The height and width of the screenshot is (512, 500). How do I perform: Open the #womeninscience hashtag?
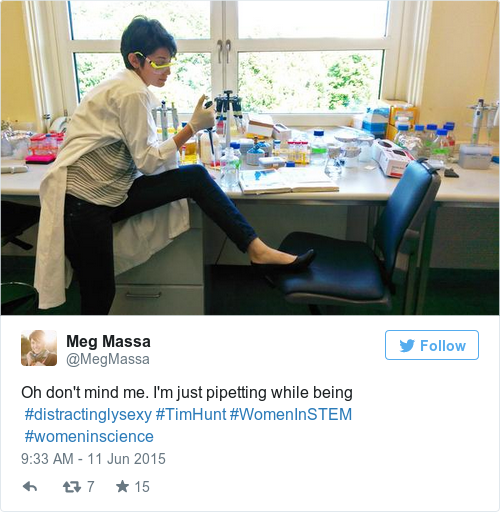[x=89, y=436]
